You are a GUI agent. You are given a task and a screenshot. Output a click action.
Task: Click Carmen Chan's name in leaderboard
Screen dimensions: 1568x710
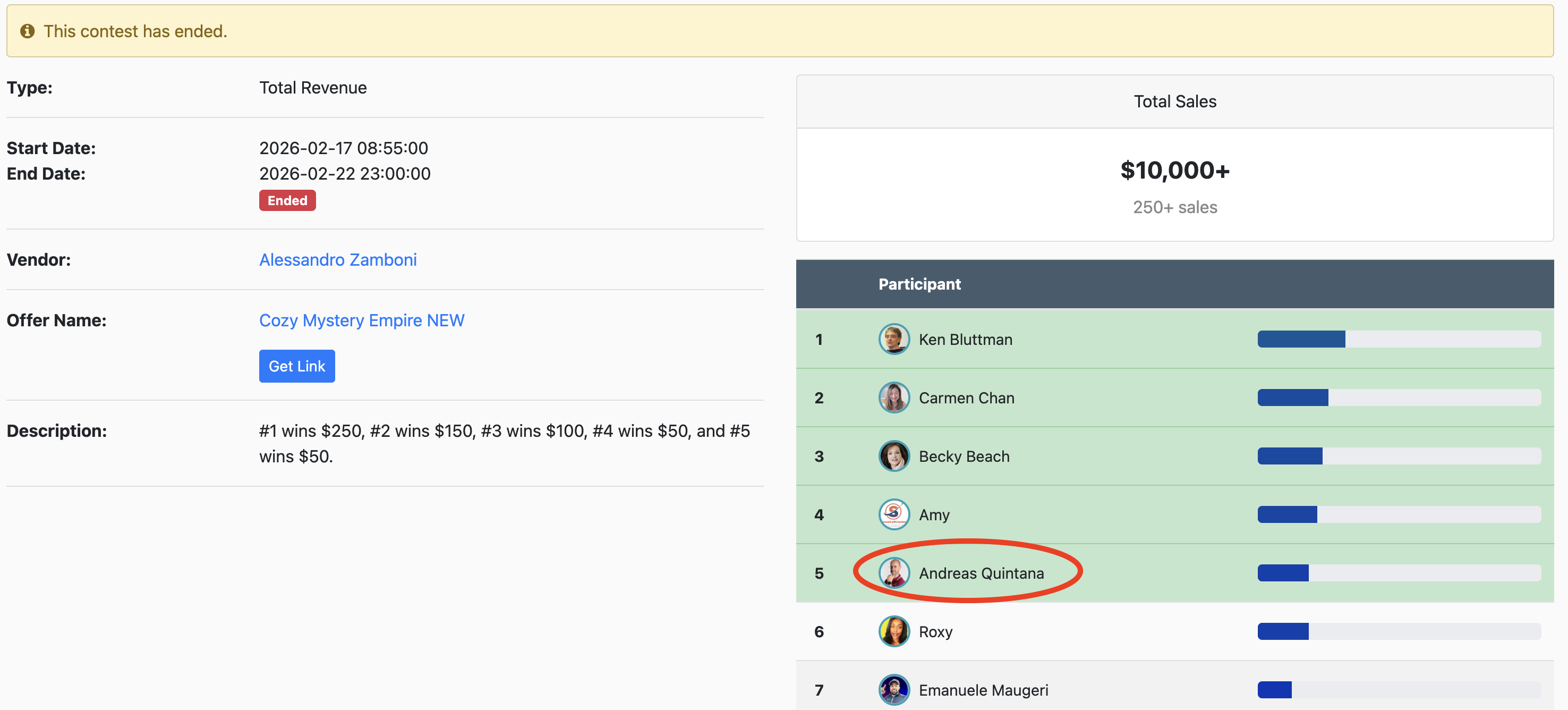966,398
